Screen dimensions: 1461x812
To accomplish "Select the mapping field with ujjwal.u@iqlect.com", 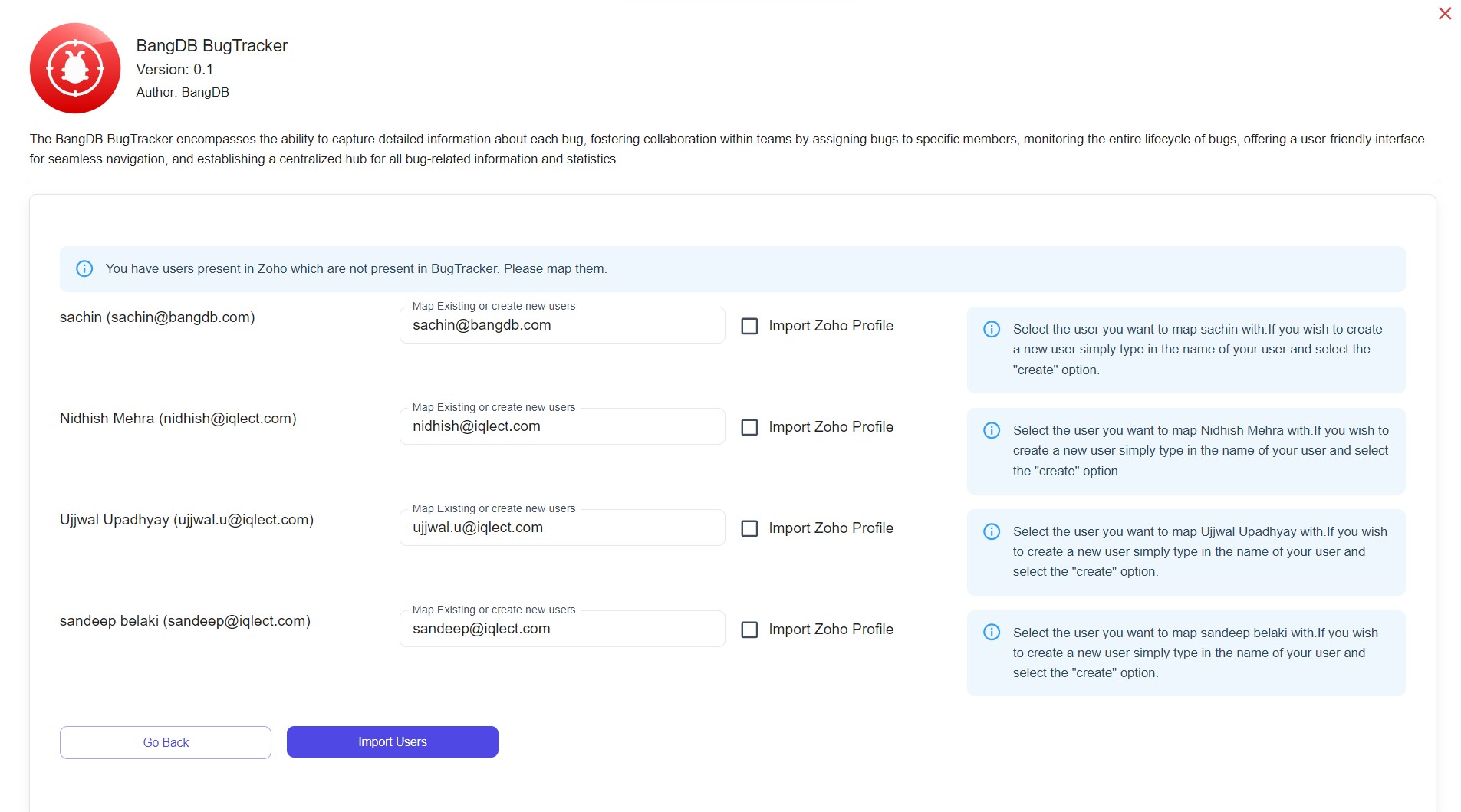I will coord(562,528).
